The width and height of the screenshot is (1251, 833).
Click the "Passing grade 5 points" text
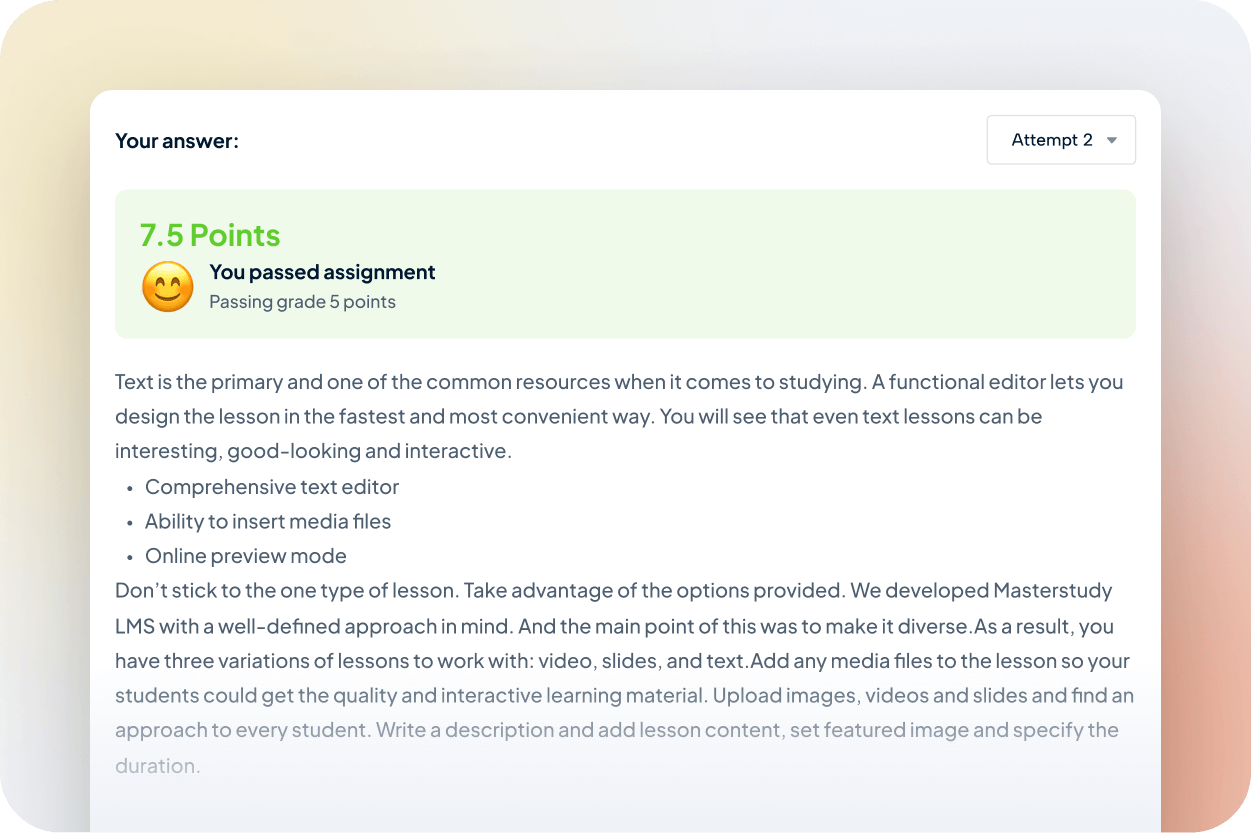pos(302,302)
